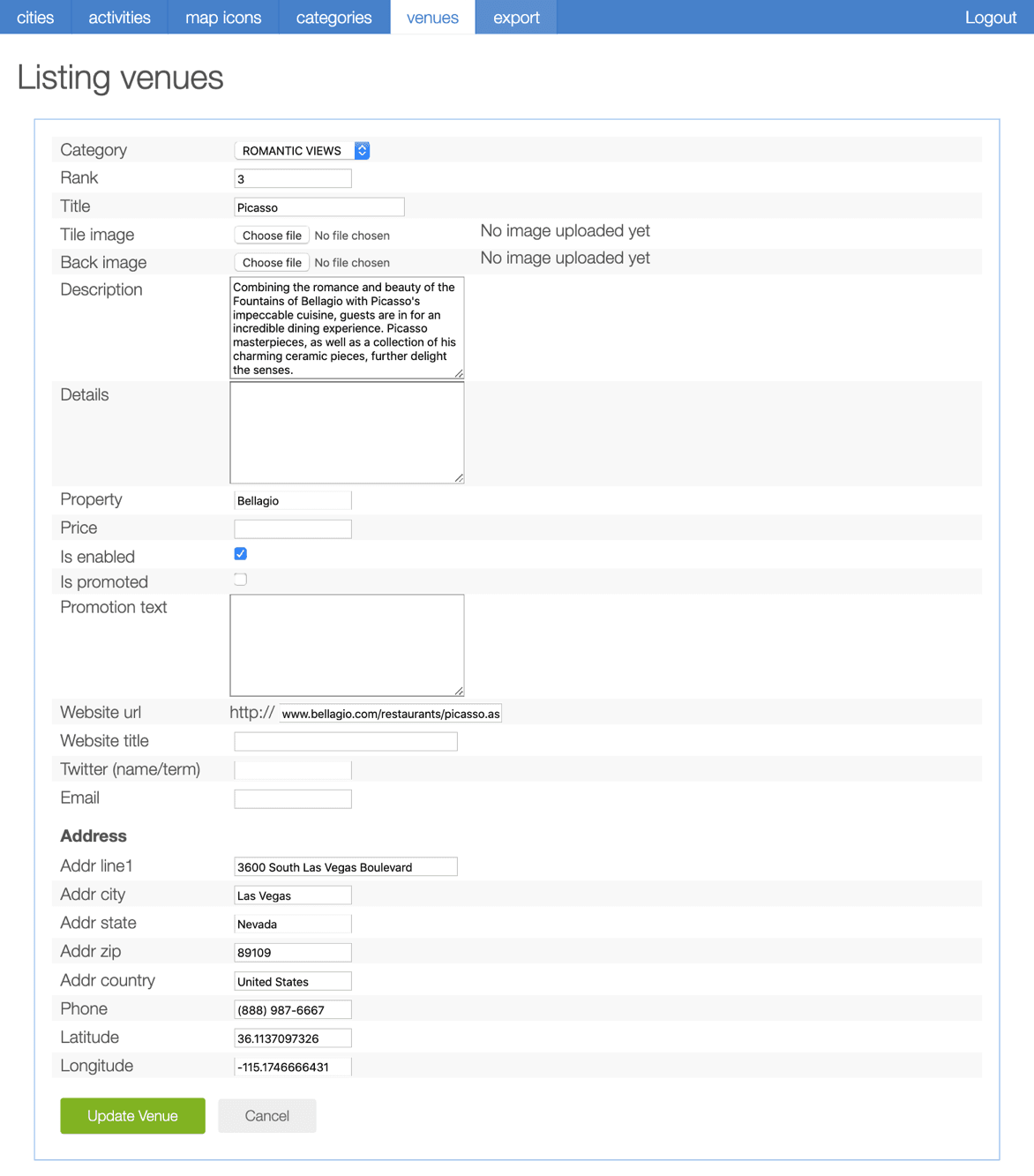Viewport: 1034px width, 1176px height.
Task: Click the Website title field
Action: [x=346, y=742]
